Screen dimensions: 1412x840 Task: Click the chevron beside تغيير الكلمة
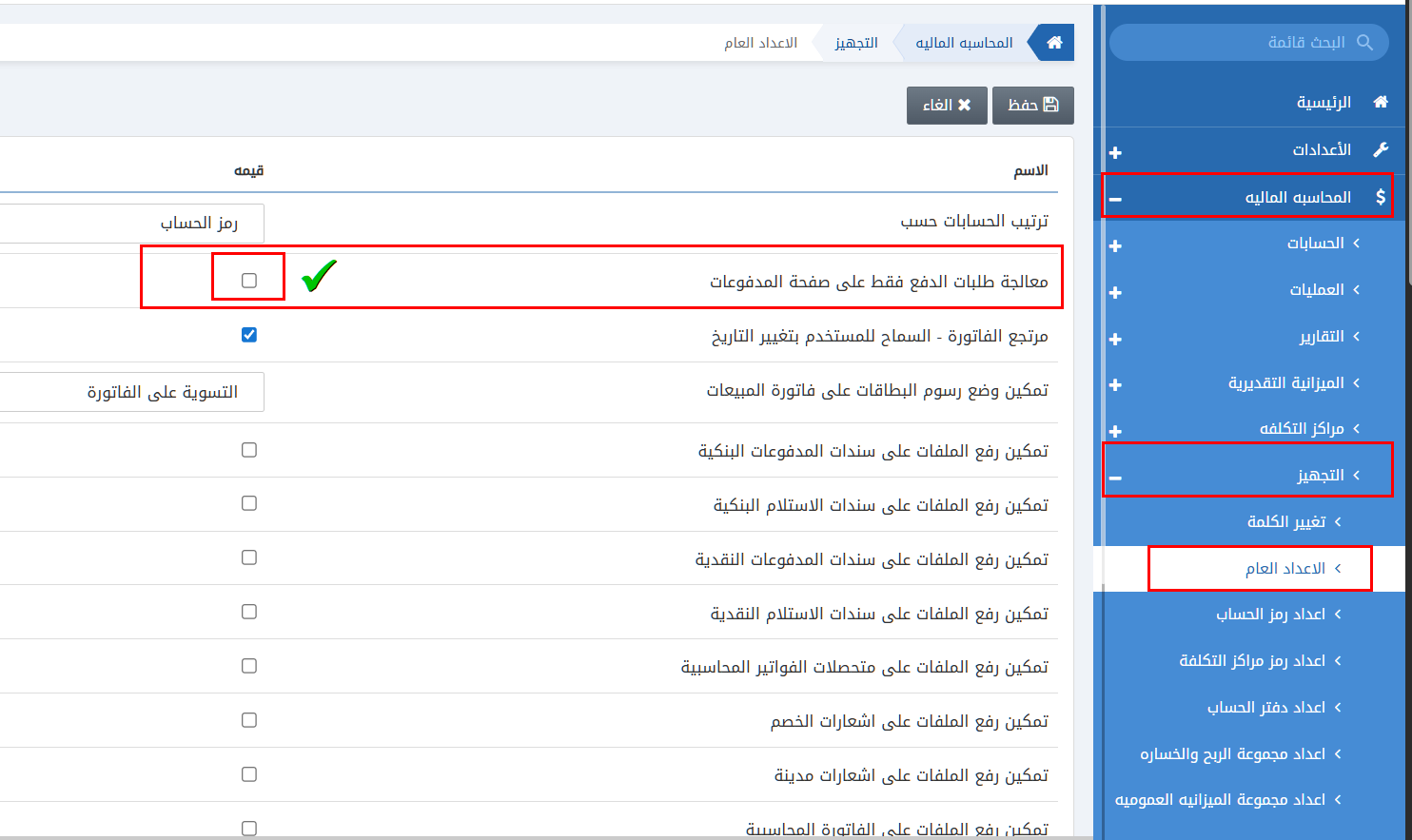1338,521
